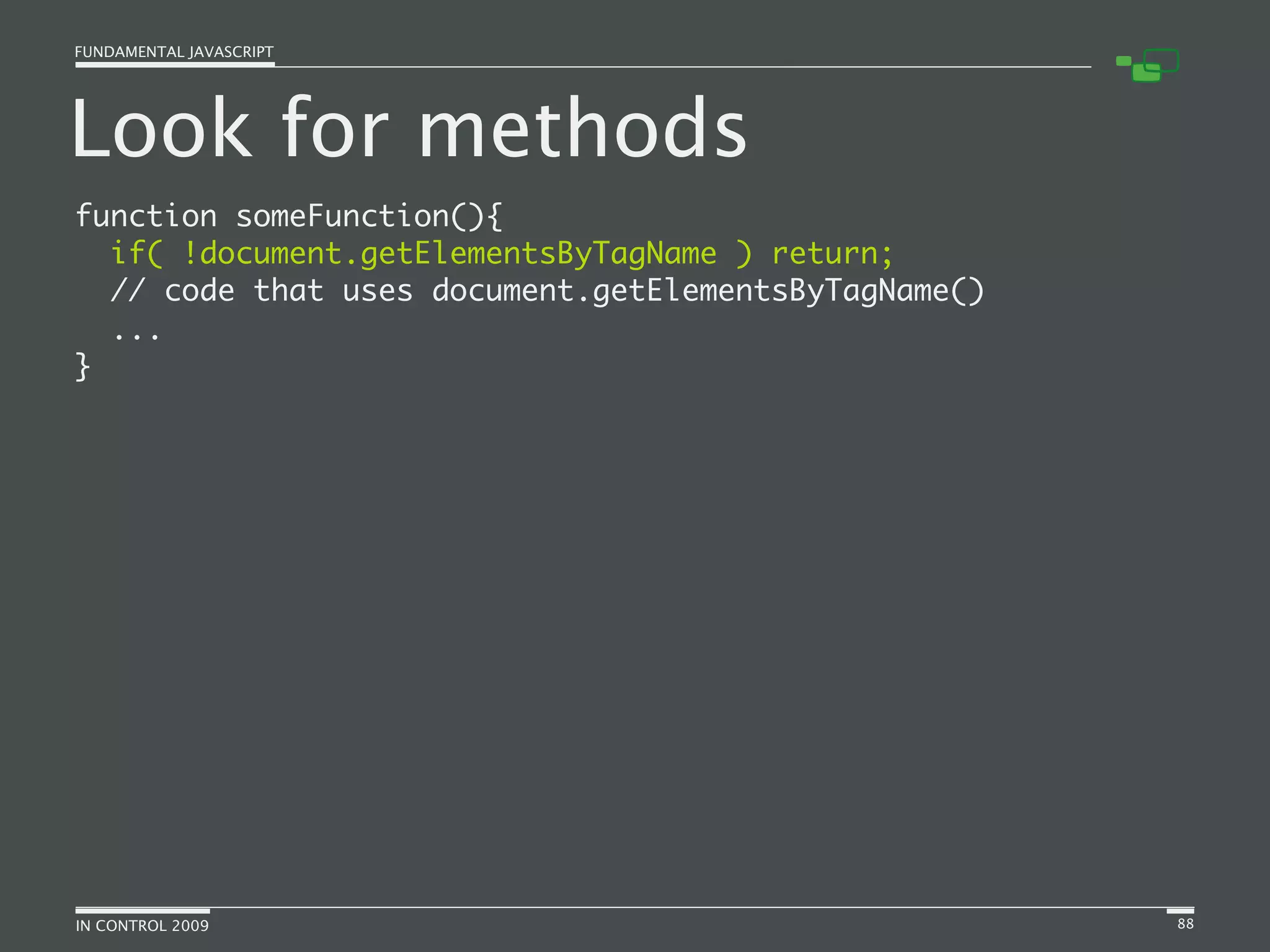The image size is (1270, 952).
Task: Click the green 'if(' keyword
Action: [x=136, y=253]
